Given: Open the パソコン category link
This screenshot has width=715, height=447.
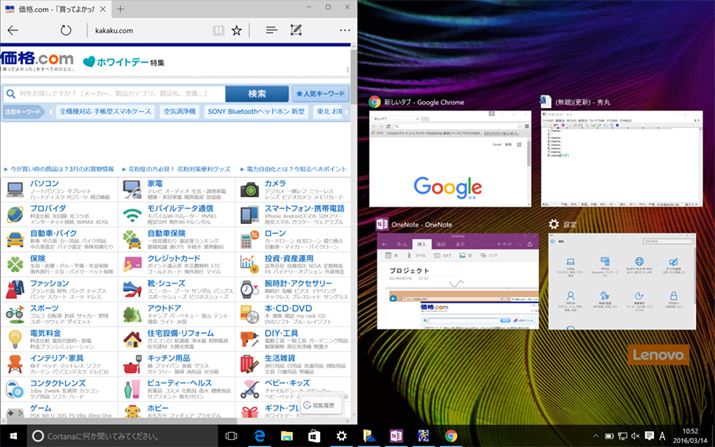Looking at the screenshot, I should pyautogui.click(x=44, y=184).
